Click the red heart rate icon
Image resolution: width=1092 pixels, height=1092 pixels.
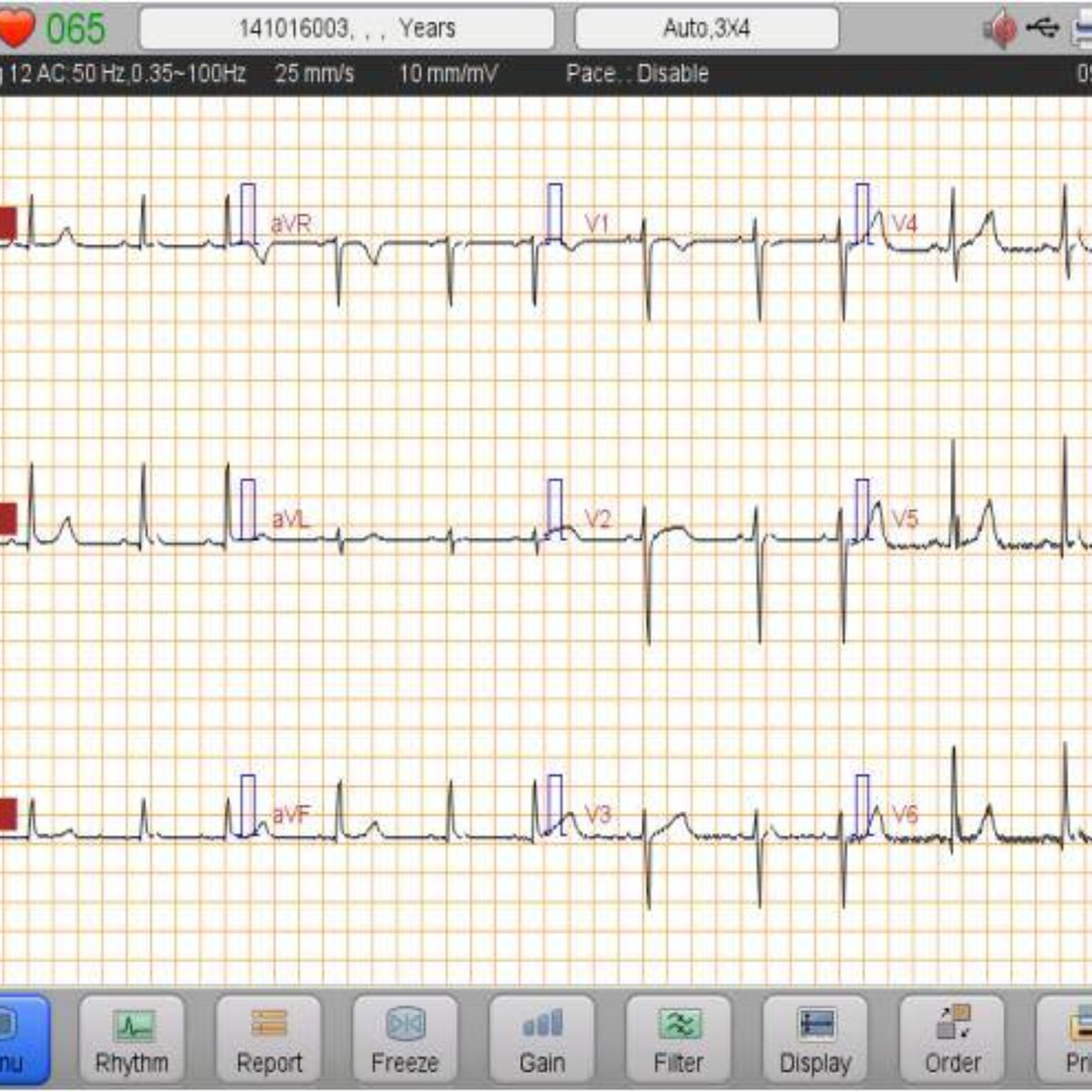pyautogui.click(x=15, y=28)
